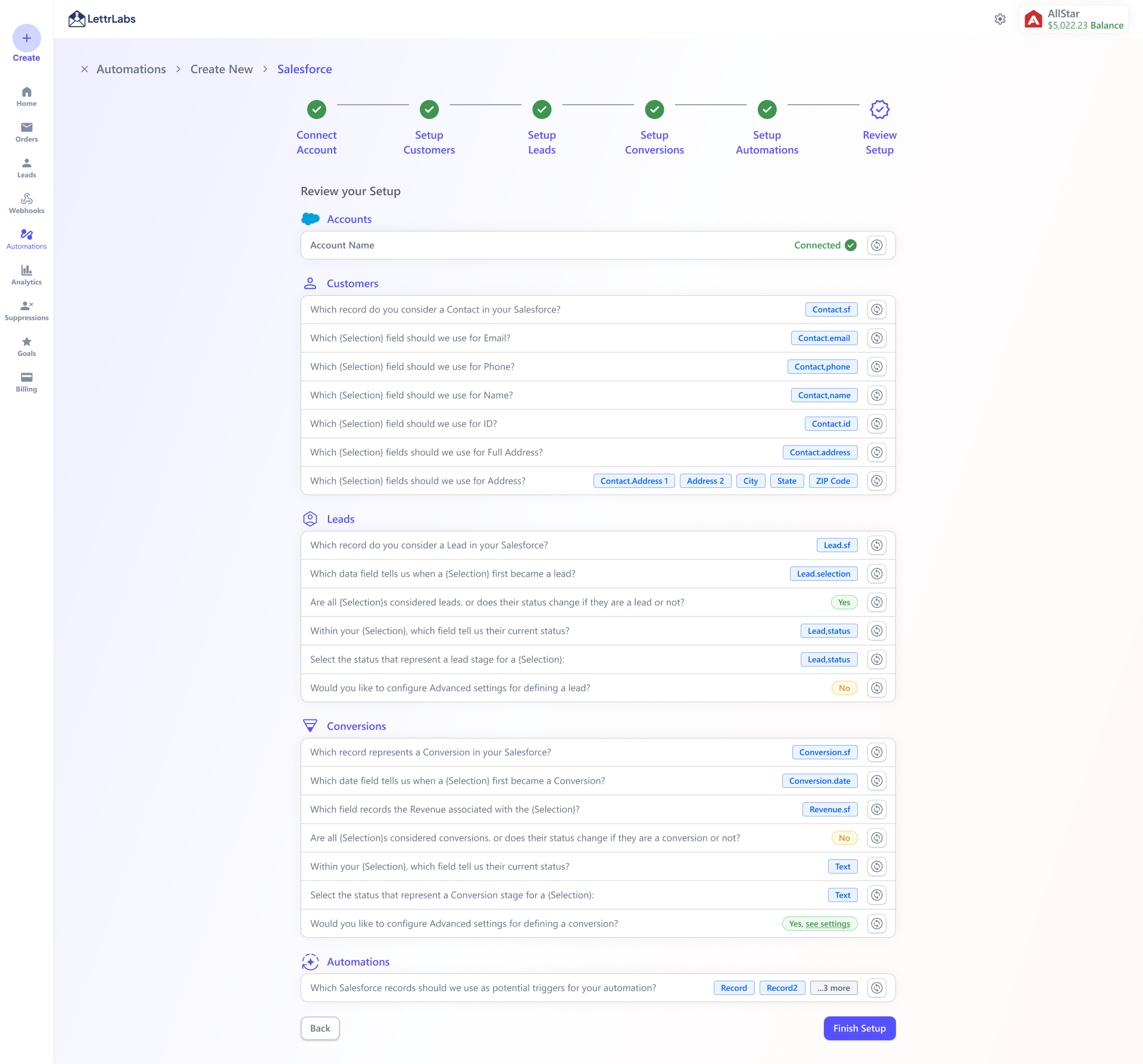
Task: Edit Advanced conversion settings row
Action: pos(877,924)
